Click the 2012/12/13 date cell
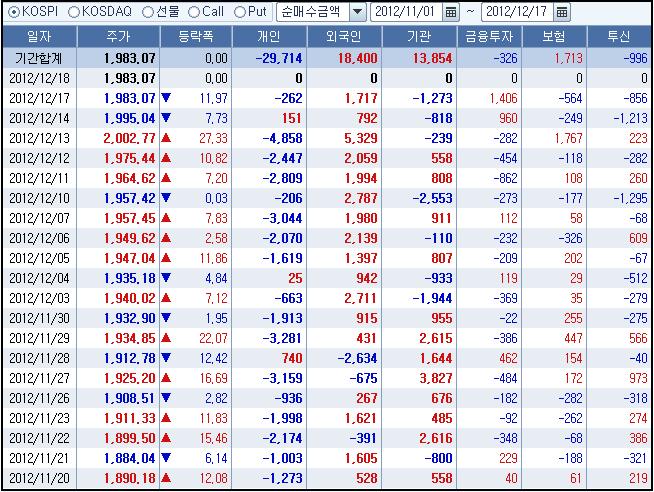 click(40, 138)
